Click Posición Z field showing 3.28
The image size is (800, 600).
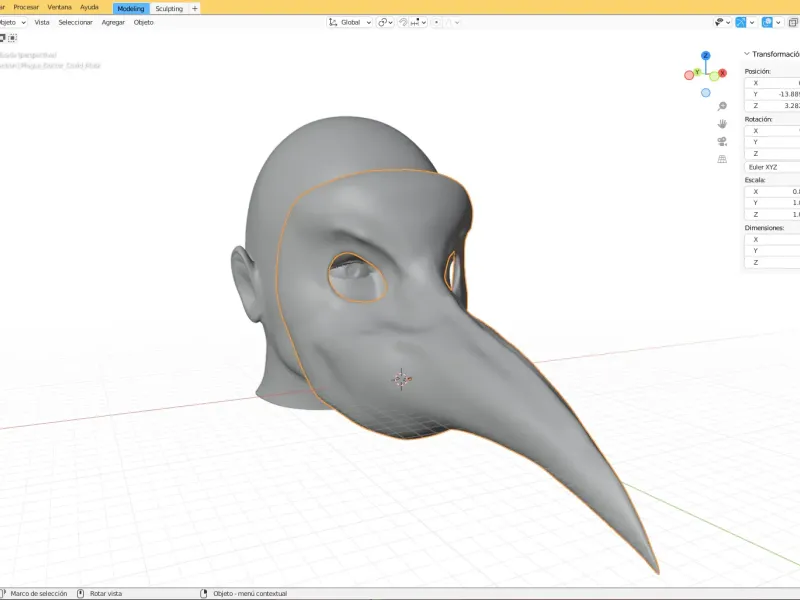click(x=772, y=106)
